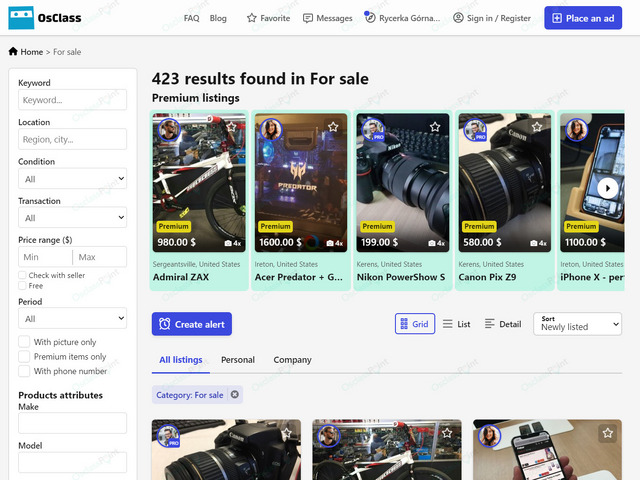Click seller avatar on Admiral ZAX card
The height and width of the screenshot is (480, 640).
pos(169,130)
